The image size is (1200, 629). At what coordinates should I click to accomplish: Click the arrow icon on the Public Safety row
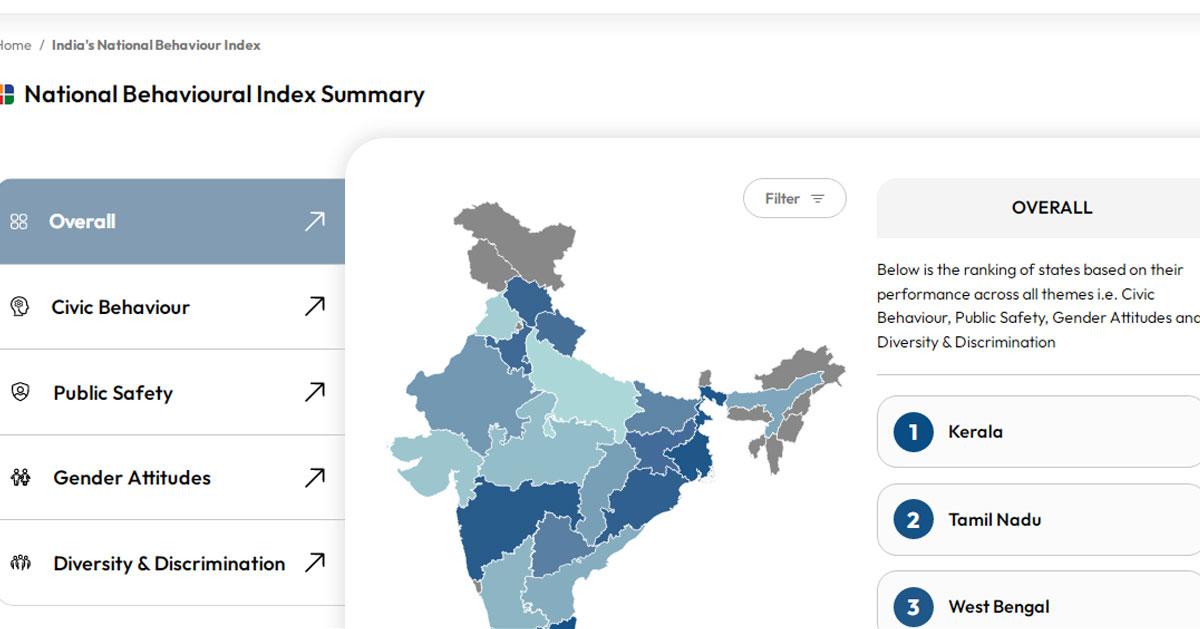(x=313, y=391)
